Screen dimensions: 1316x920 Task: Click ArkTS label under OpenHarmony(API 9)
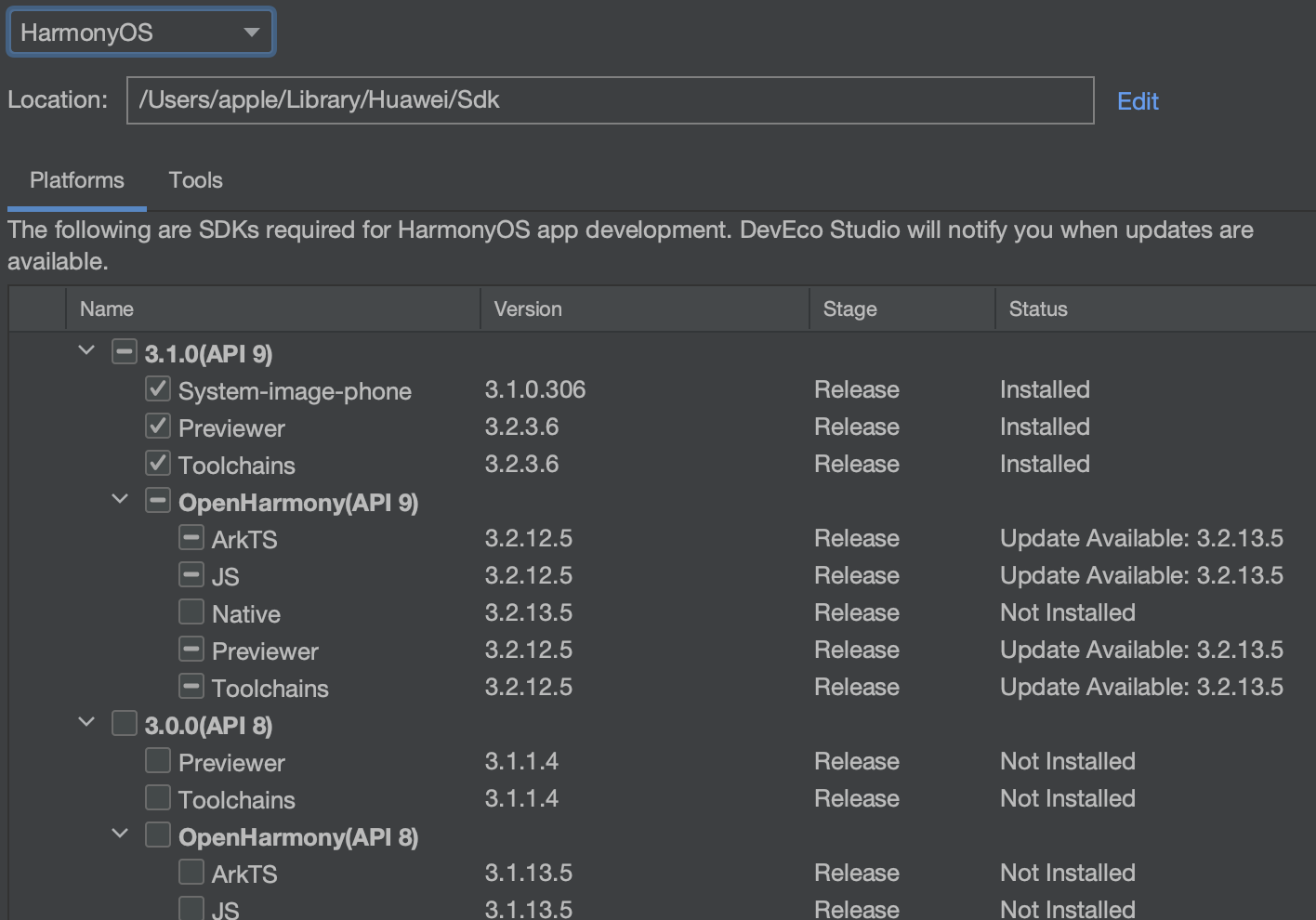(244, 540)
